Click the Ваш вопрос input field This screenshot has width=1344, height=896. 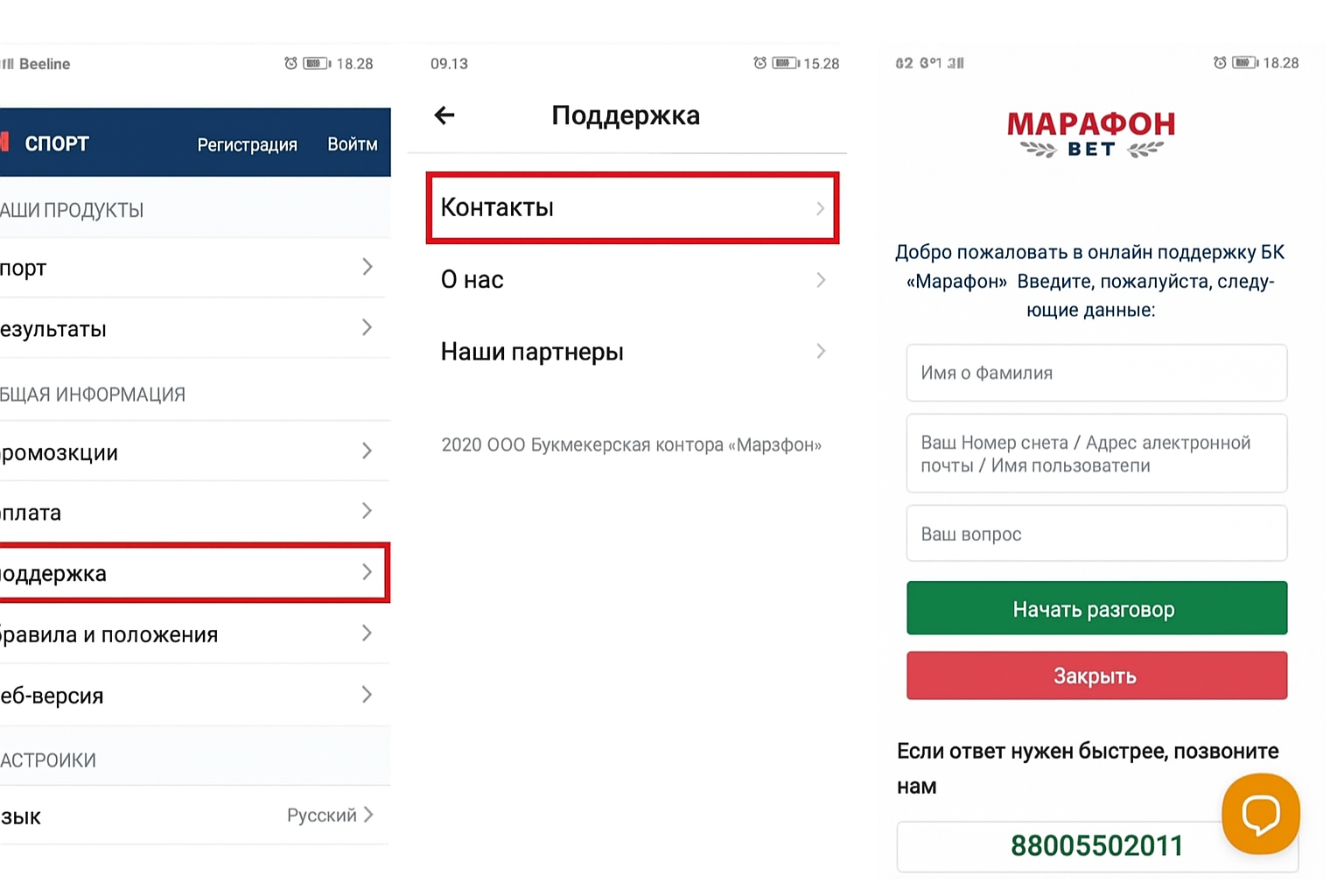tap(1096, 533)
